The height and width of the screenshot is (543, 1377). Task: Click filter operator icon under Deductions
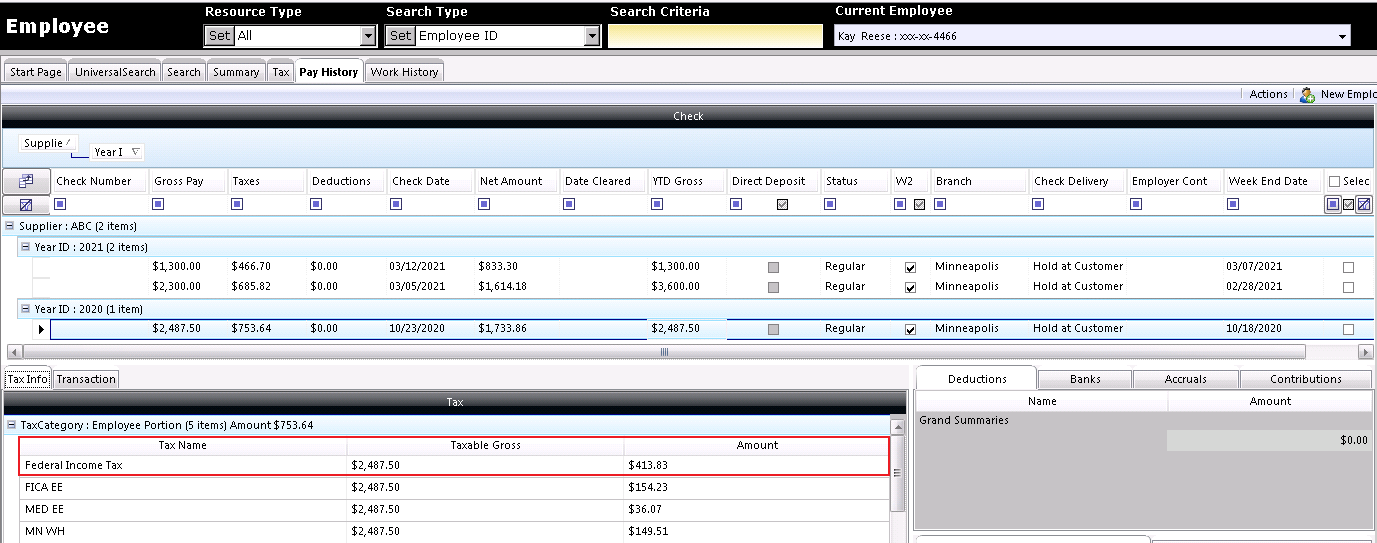click(x=317, y=204)
